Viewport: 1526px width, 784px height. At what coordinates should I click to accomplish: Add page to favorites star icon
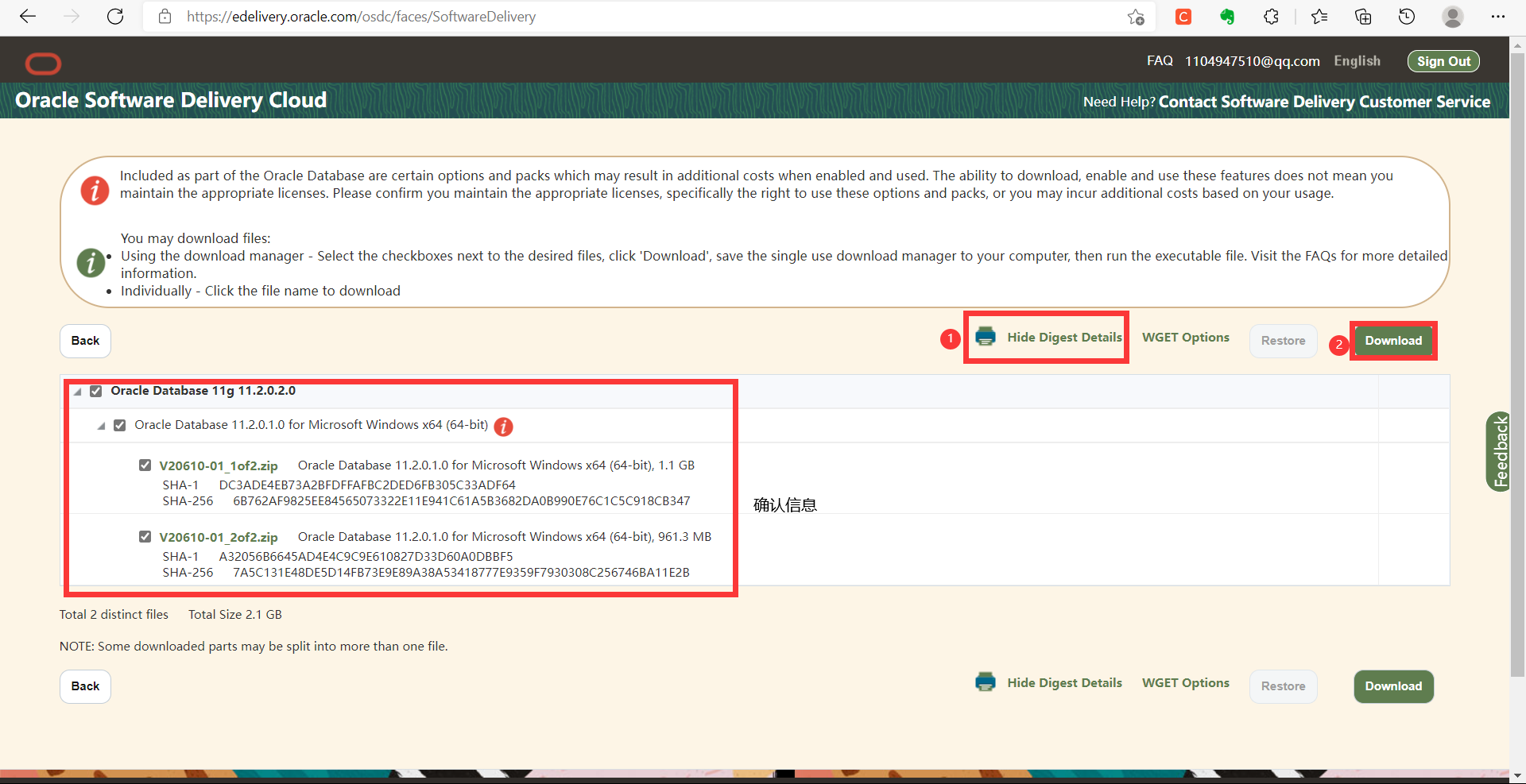coord(1136,17)
